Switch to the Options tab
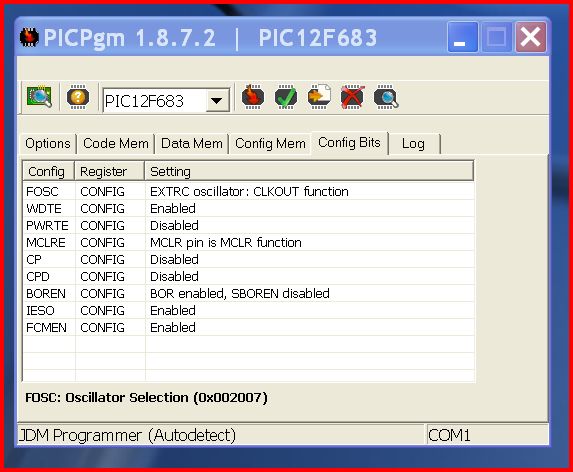The image size is (573, 472). point(48,144)
